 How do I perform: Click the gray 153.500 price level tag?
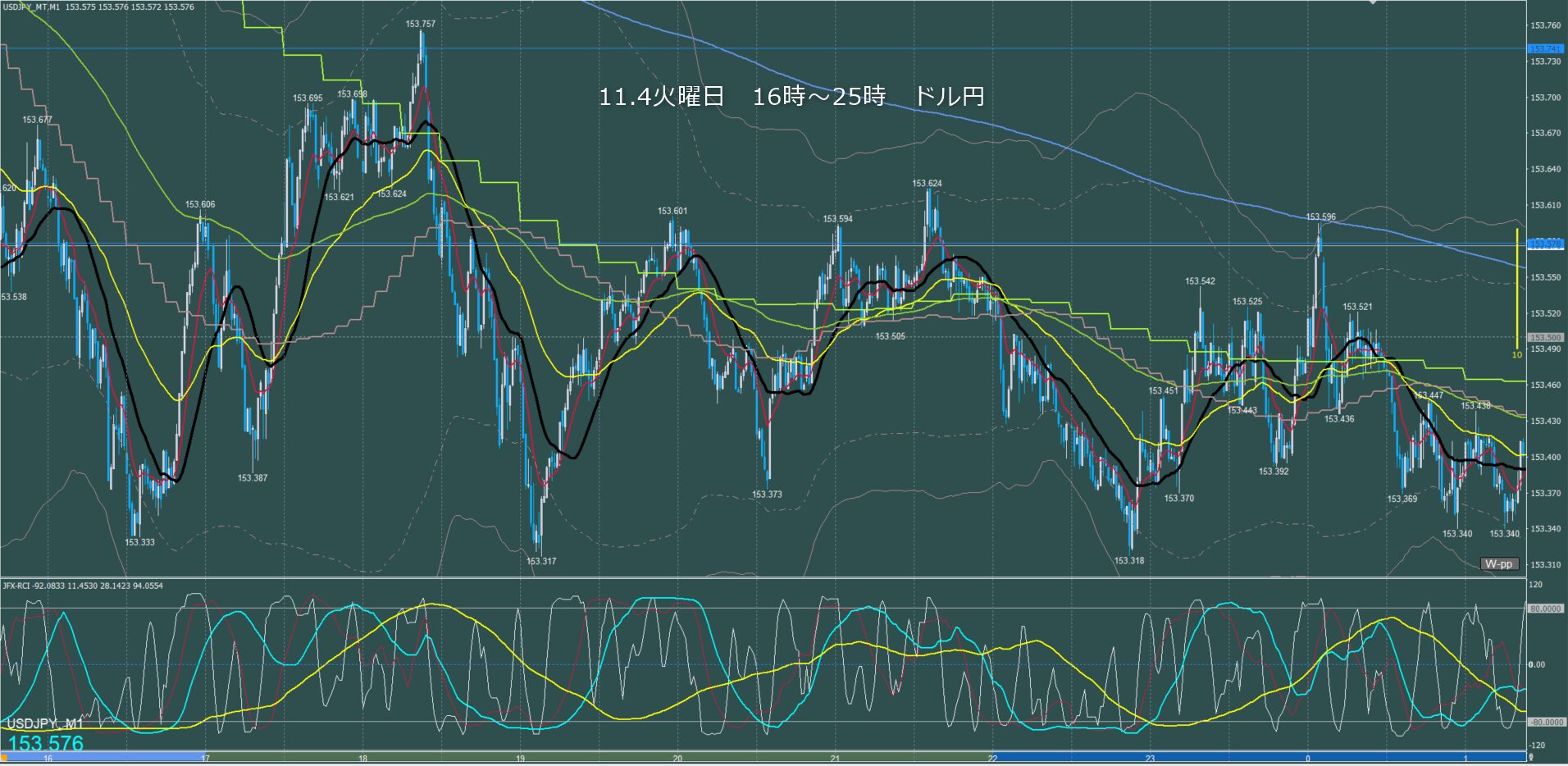tap(1544, 337)
